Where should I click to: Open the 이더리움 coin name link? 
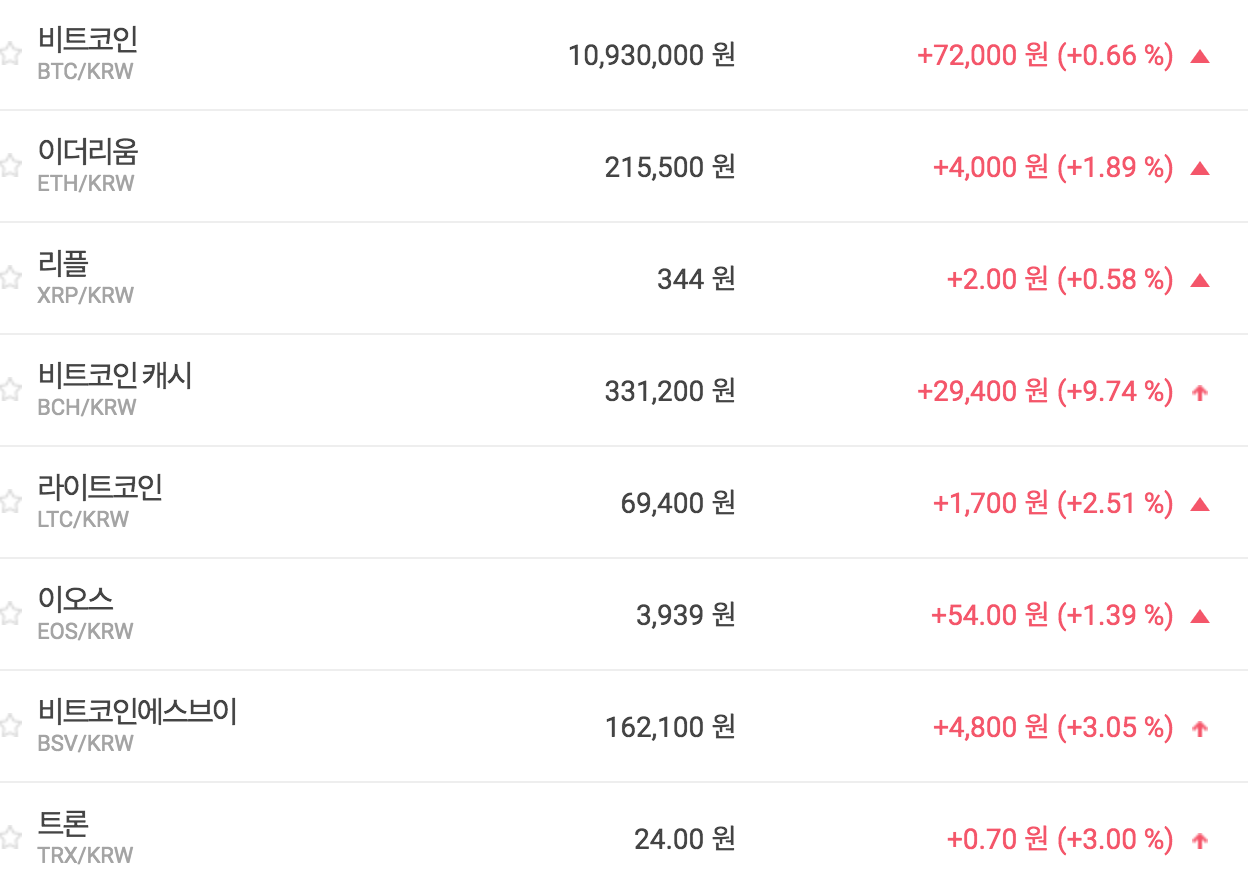87,152
